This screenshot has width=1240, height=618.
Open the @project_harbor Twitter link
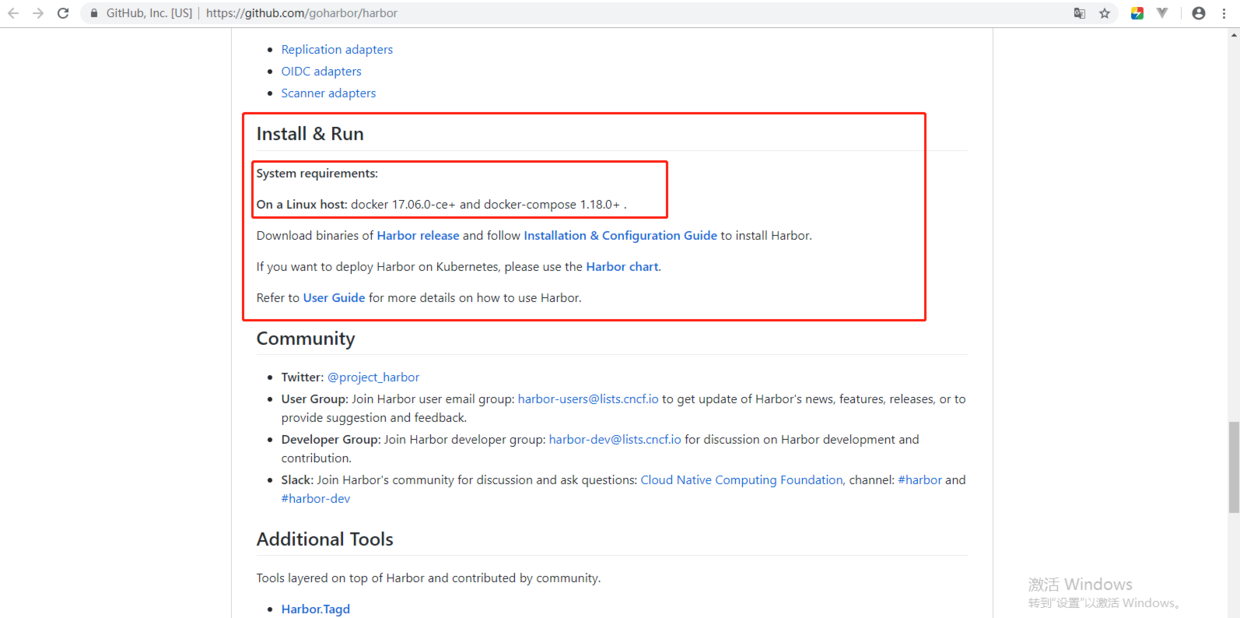click(x=373, y=377)
